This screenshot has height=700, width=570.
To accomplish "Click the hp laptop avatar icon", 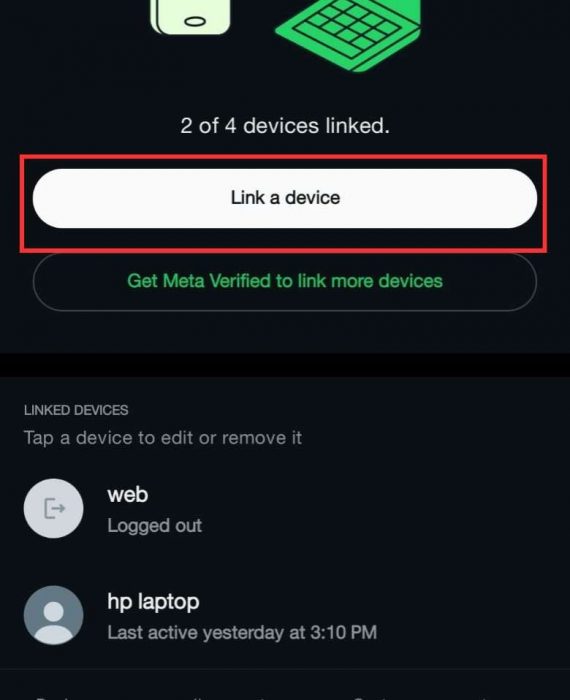I will (53, 615).
